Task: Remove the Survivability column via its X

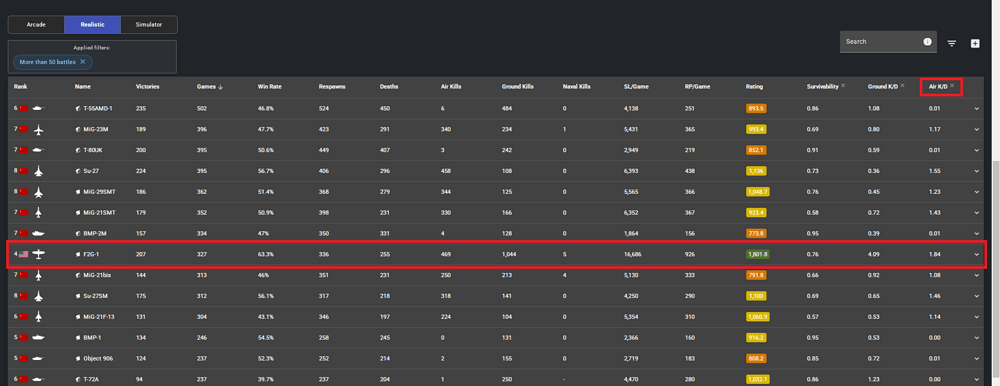Action: coord(842,85)
